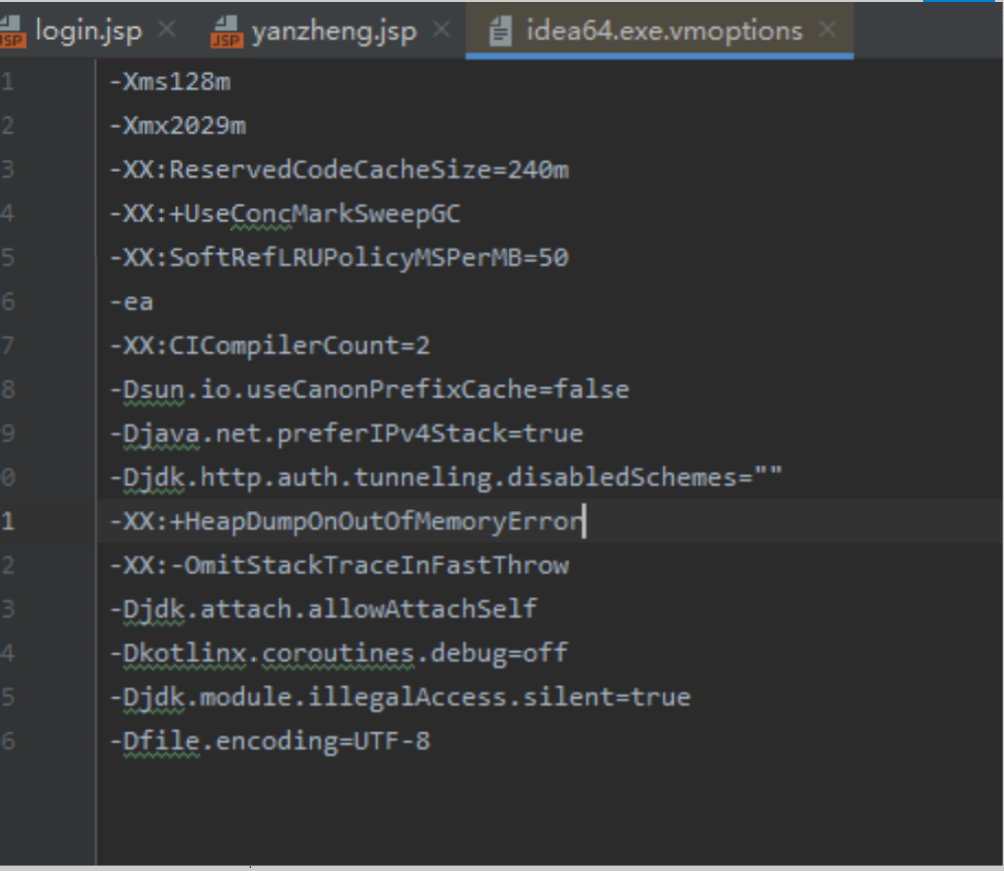This screenshot has width=1004, height=871.
Task: Click the -XX:CICompilerCount=2 line
Action: (x=270, y=346)
